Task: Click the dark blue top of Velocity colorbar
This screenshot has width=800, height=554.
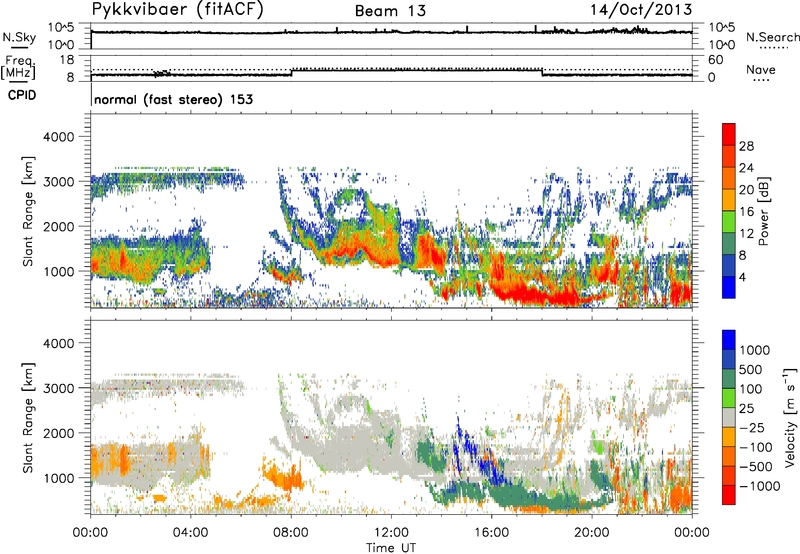Action: pos(729,340)
